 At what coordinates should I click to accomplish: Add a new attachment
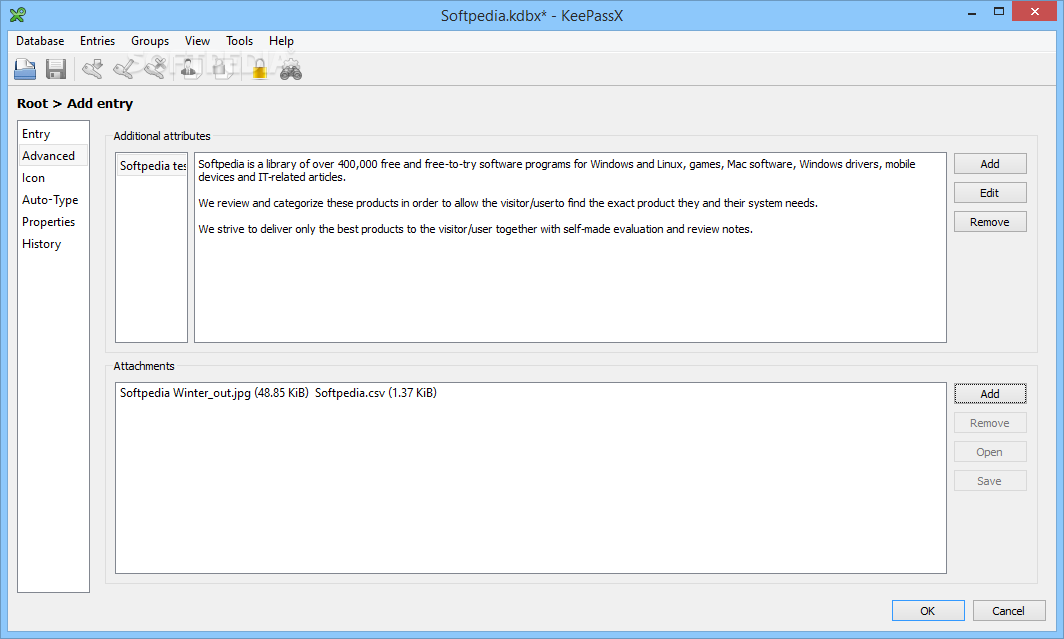tap(990, 393)
